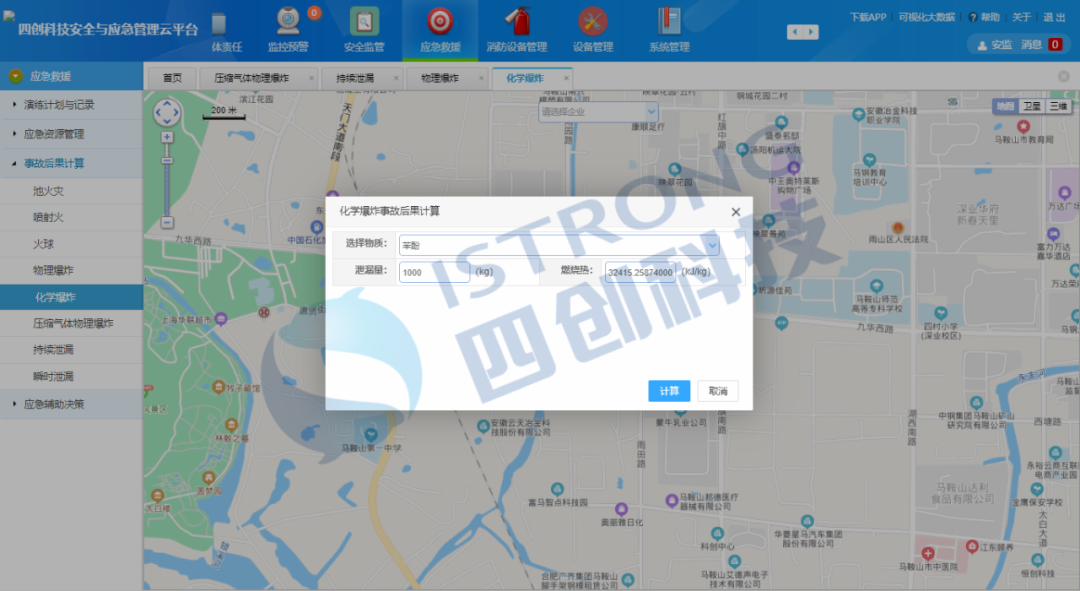Click the 泄漏量 input field

pos(434,272)
